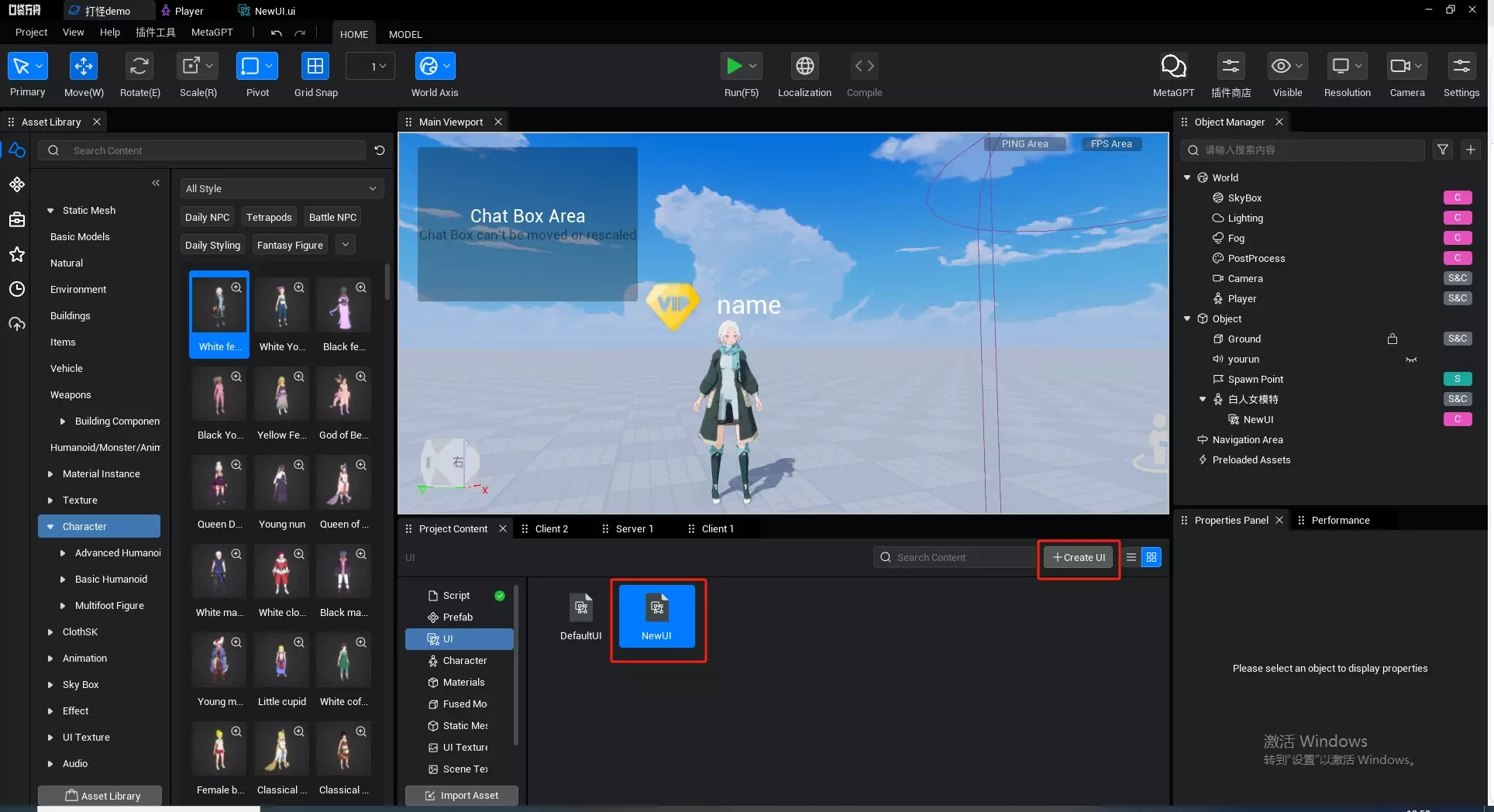Switch to the Performance tab
The height and width of the screenshot is (812, 1494).
coord(1341,520)
